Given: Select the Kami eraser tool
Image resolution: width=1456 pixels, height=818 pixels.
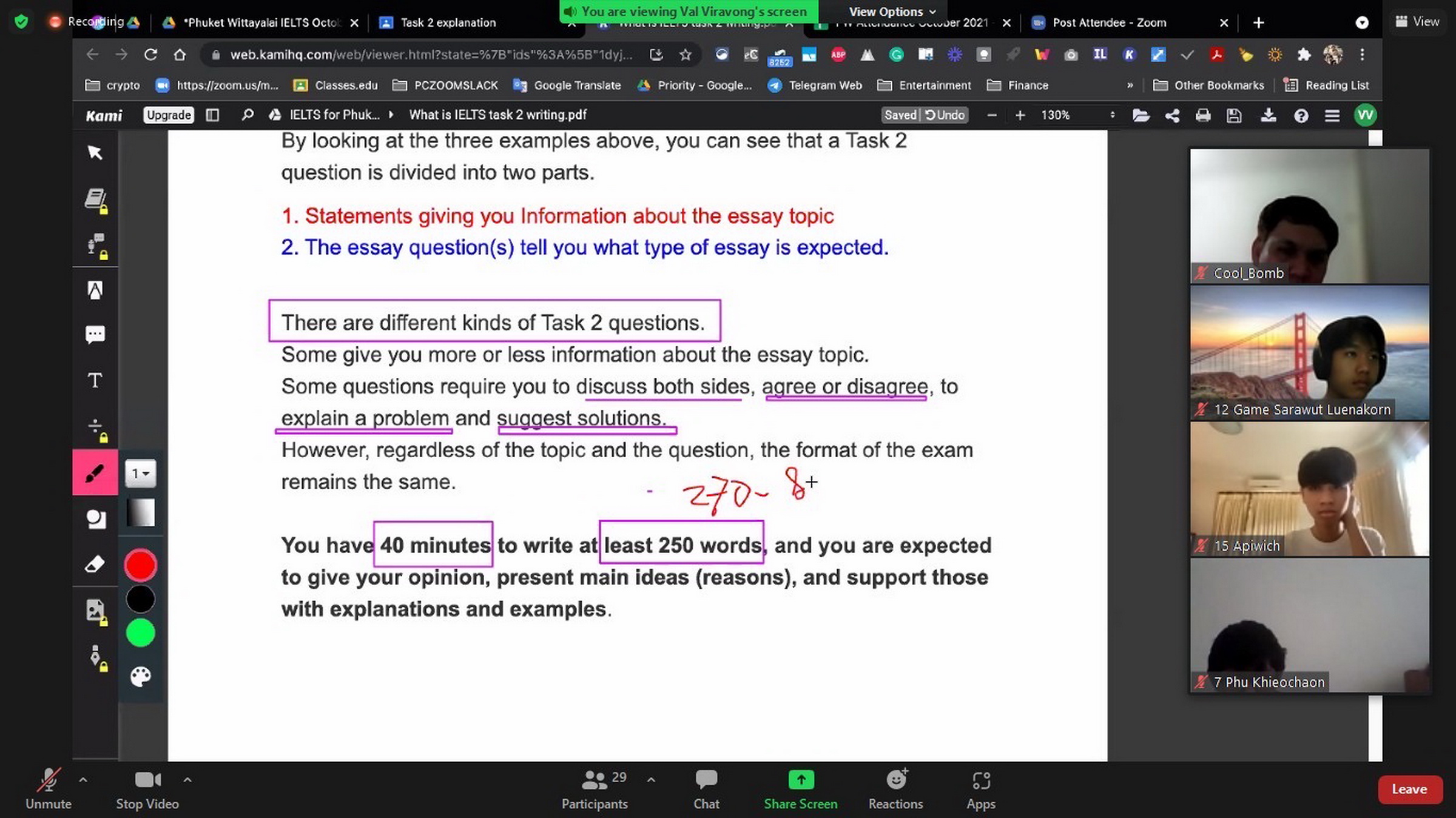Looking at the screenshot, I should [95, 565].
